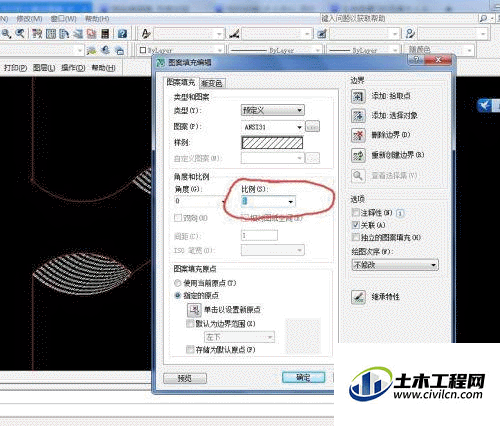The width and height of the screenshot is (500, 426).
Task: Click the 确定 (OK) button
Action: 303,377
